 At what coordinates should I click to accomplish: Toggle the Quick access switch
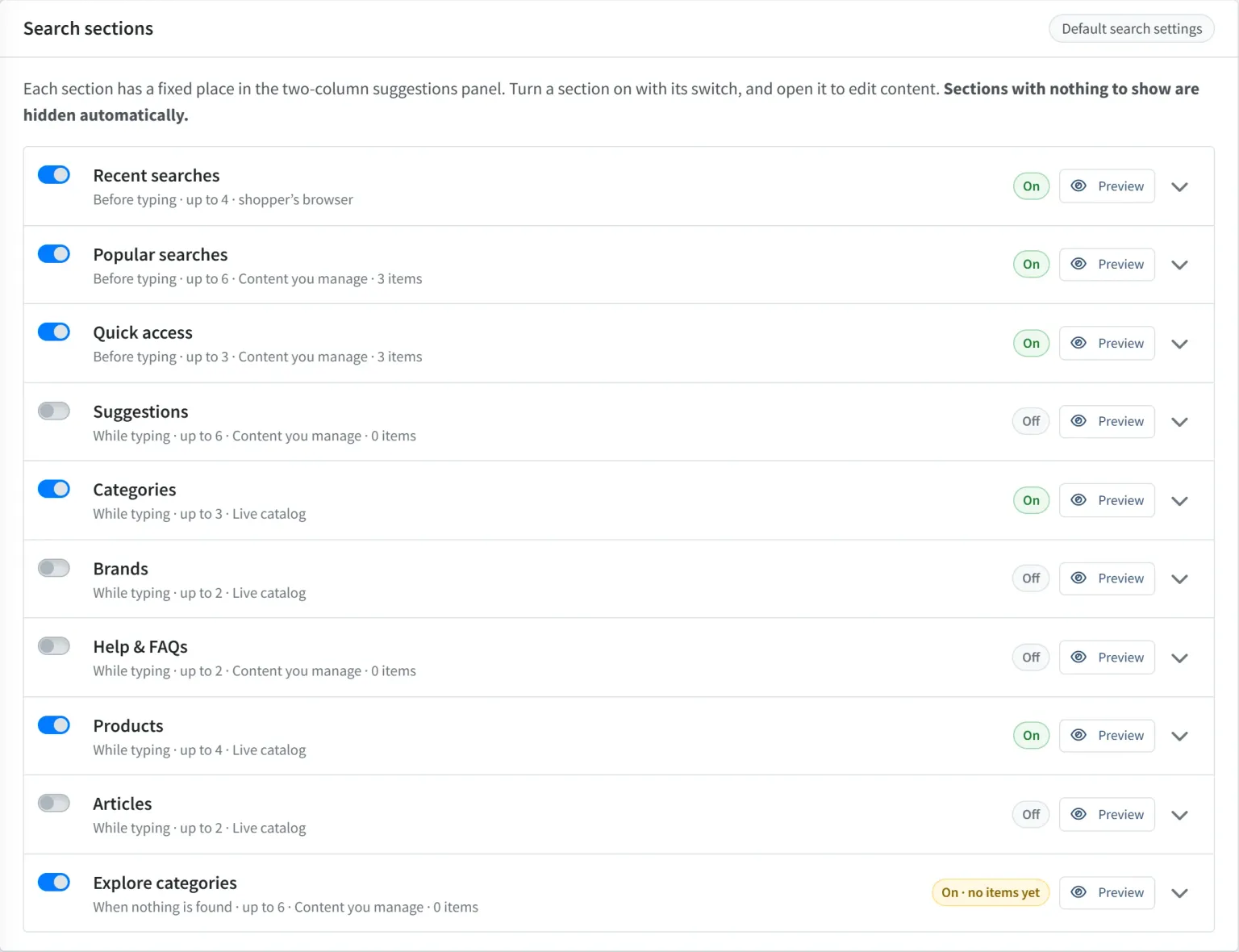[x=54, y=332]
